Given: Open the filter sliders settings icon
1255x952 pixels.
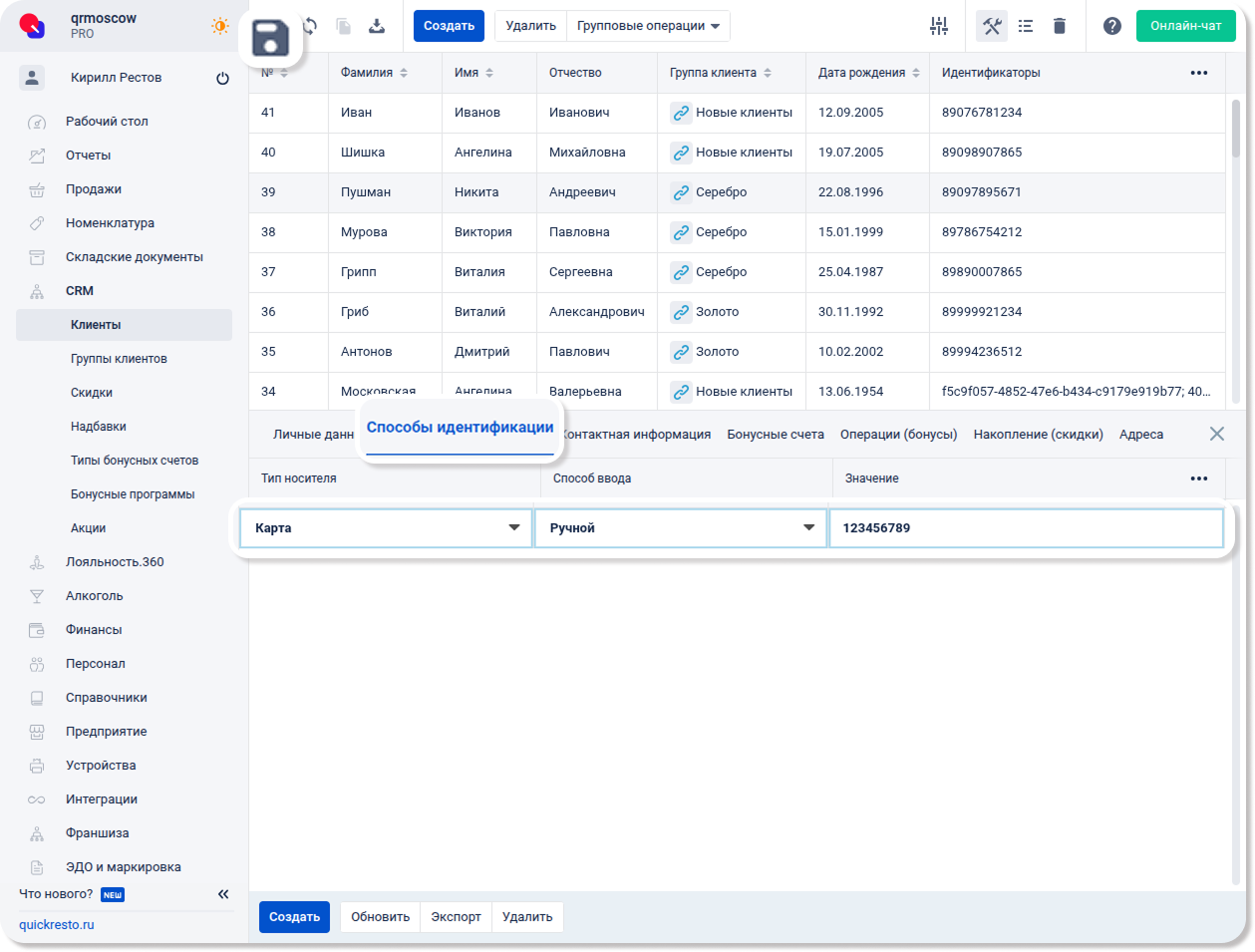Looking at the screenshot, I should click(939, 26).
